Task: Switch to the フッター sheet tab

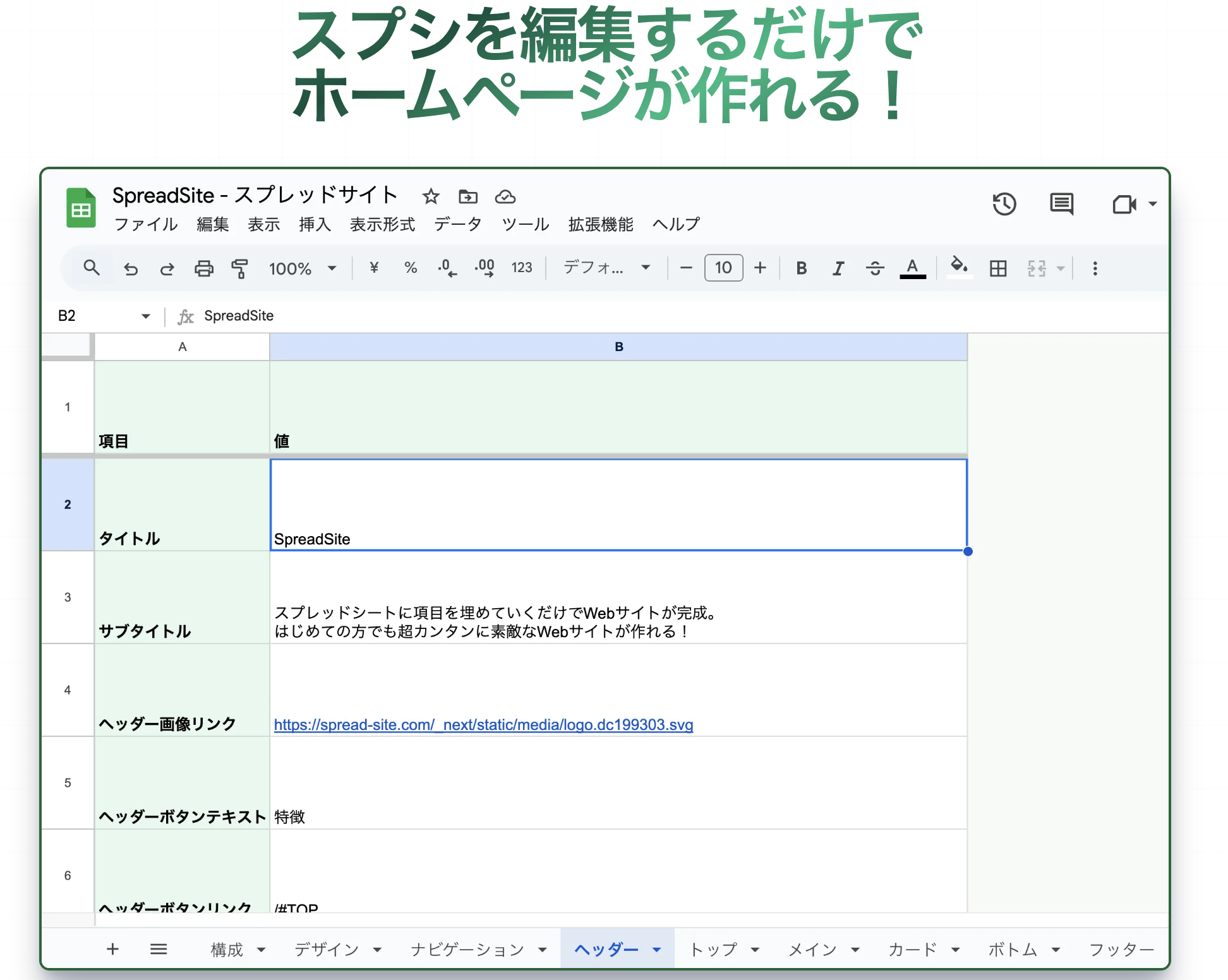Action: (x=1122, y=949)
